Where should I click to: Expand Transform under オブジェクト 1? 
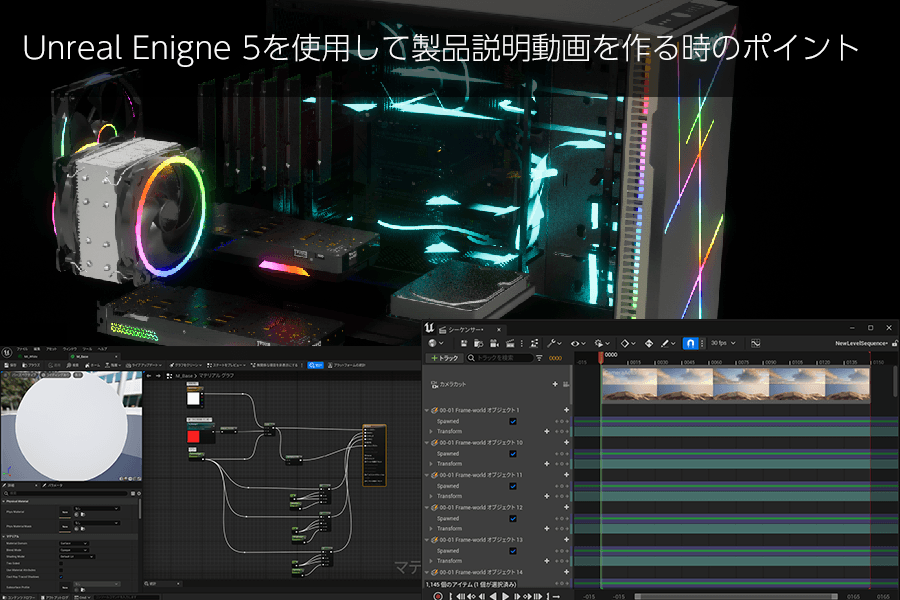[x=431, y=432]
